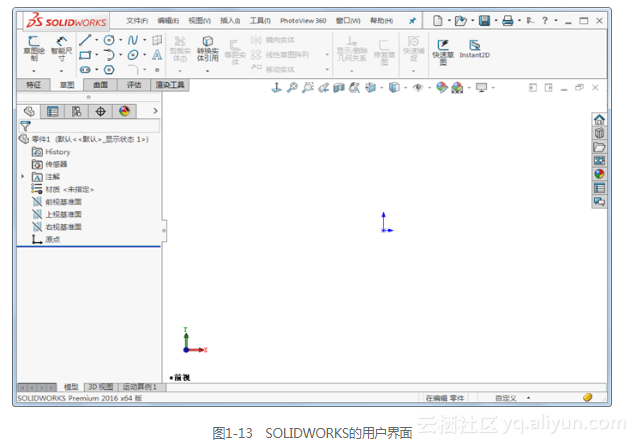Open the SOLIDWORKS Forum task pane tab
Viewport: 637px width, 445px height.
click(x=599, y=202)
